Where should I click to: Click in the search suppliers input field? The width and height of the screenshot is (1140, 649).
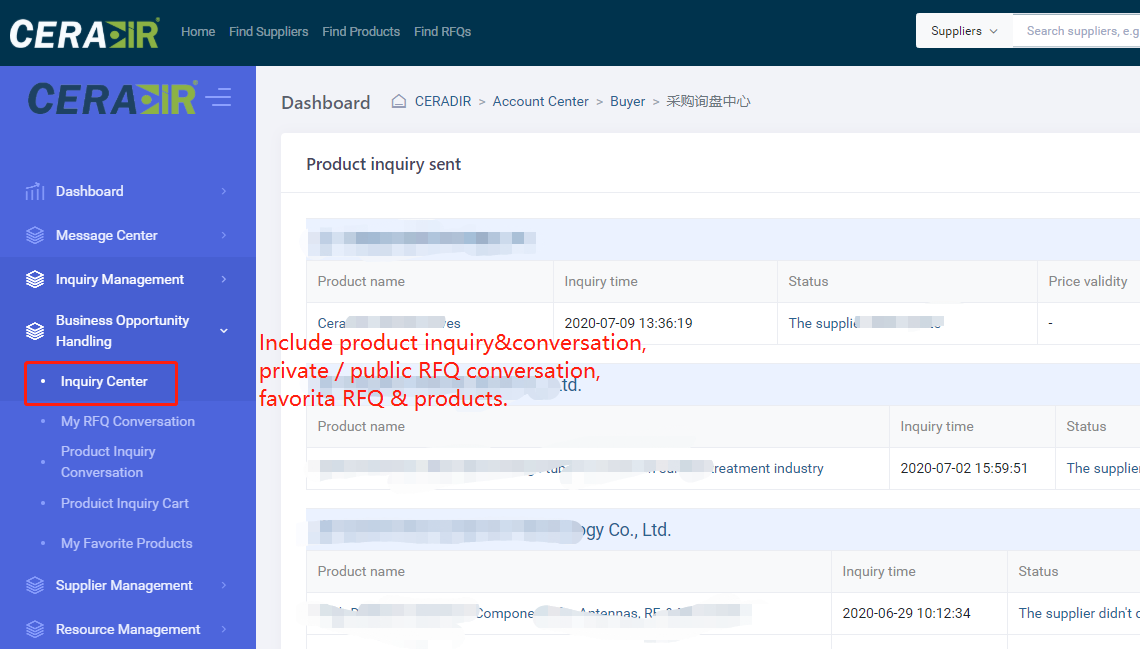point(1076,31)
